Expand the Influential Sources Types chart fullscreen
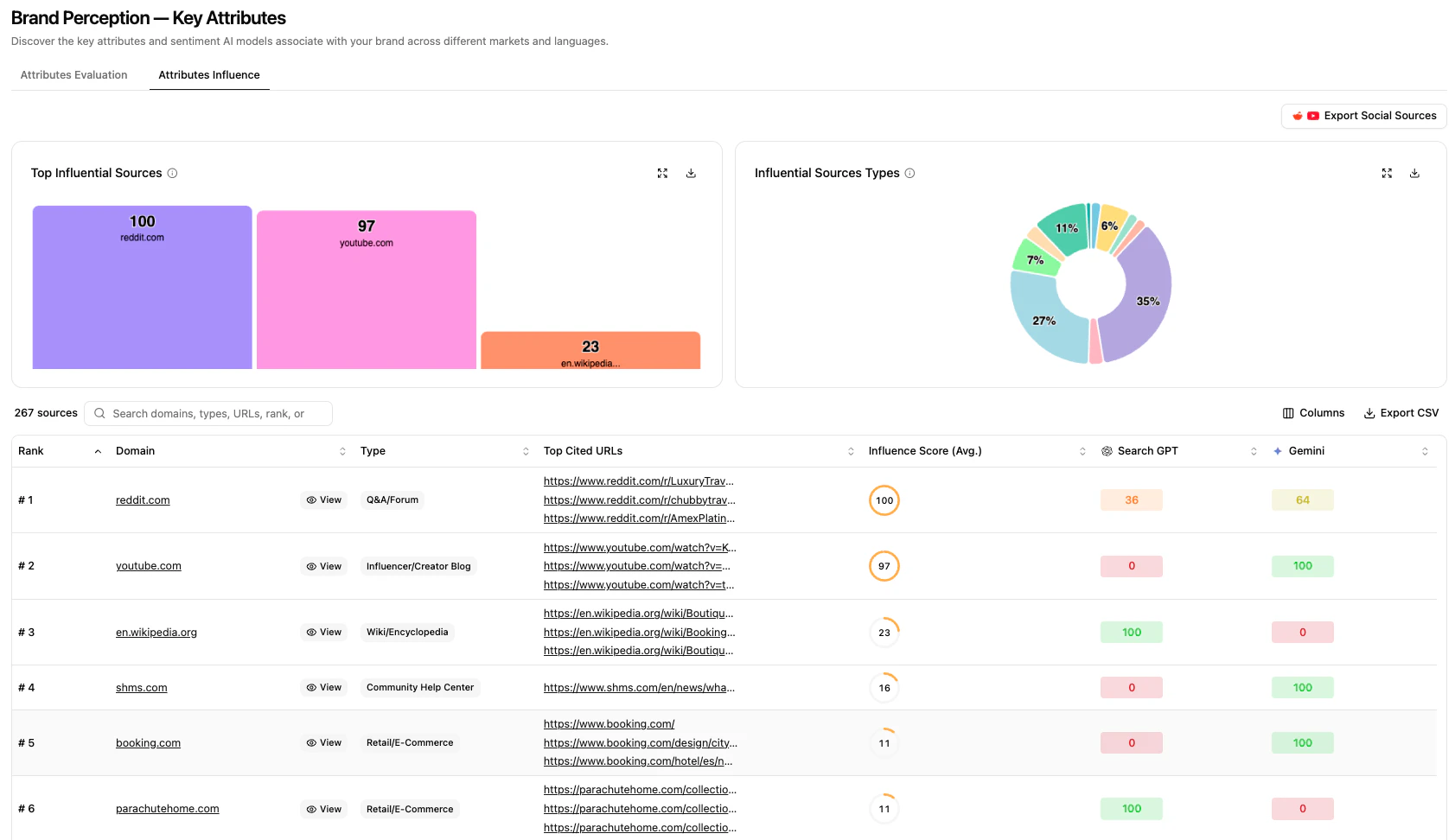This screenshot has width=1455, height=840. (x=1387, y=173)
